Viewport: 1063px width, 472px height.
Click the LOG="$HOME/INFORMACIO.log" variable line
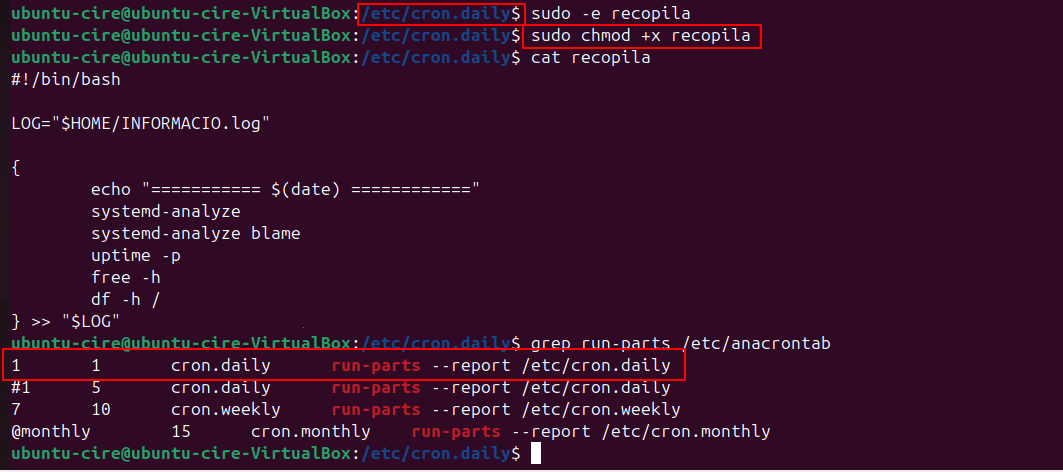(141, 123)
